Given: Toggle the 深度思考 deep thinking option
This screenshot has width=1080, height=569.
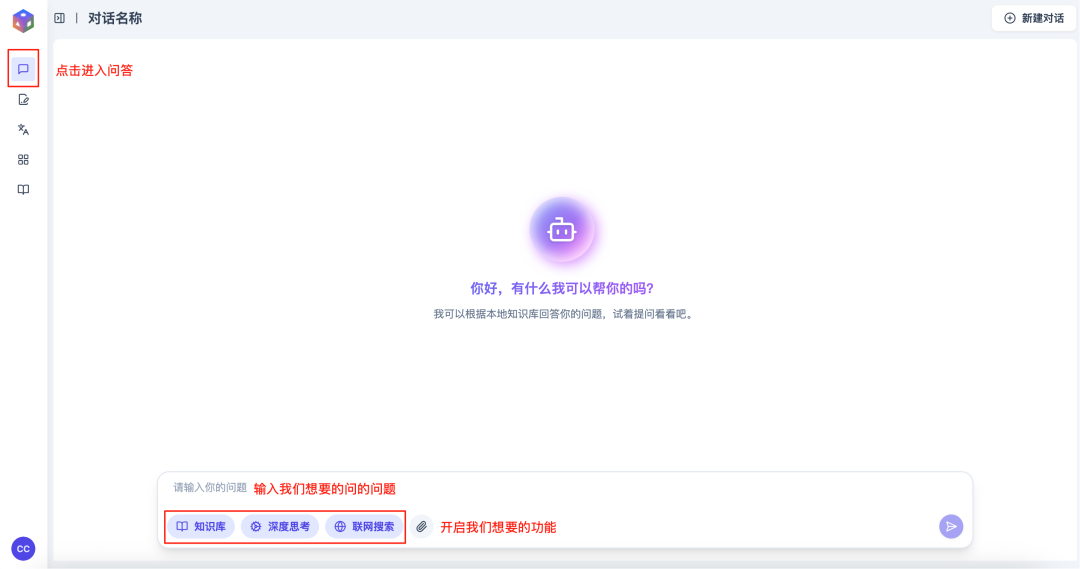Looking at the screenshot, I should [280, 527].
